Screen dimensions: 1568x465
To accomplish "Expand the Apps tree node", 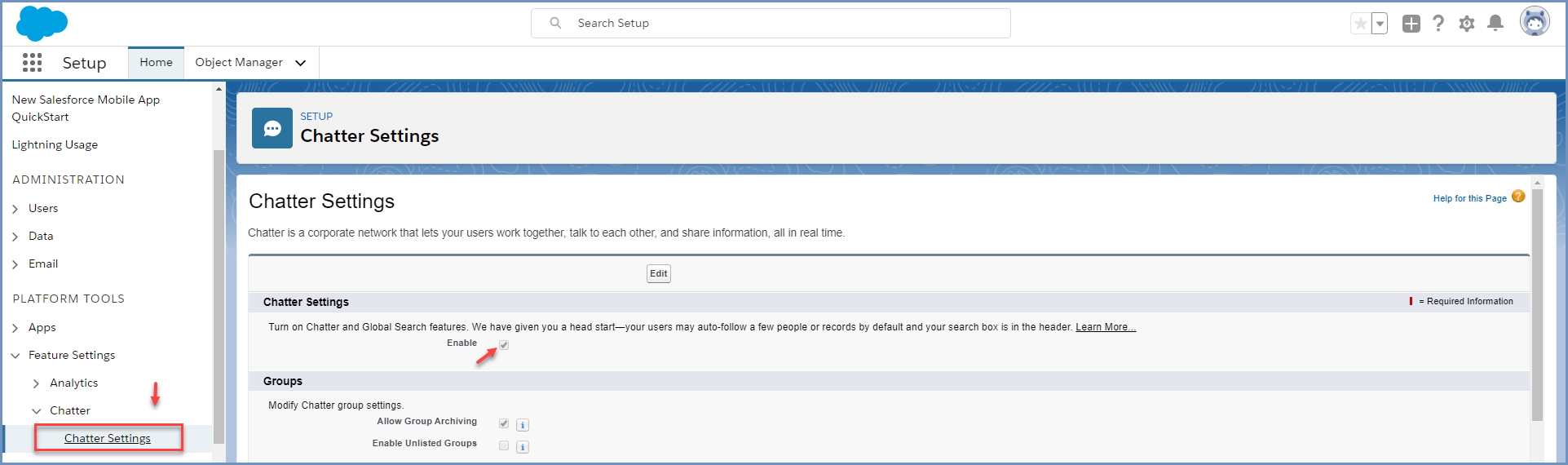I will coord(15,328).
